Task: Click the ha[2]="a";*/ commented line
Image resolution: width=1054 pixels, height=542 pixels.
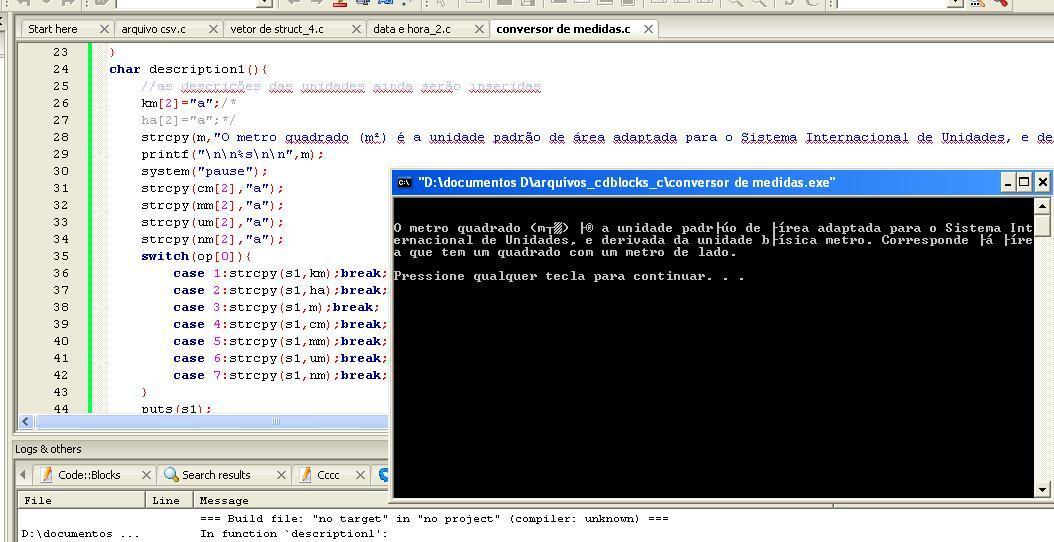Action: pyautogui.click(x=189, y=120)
